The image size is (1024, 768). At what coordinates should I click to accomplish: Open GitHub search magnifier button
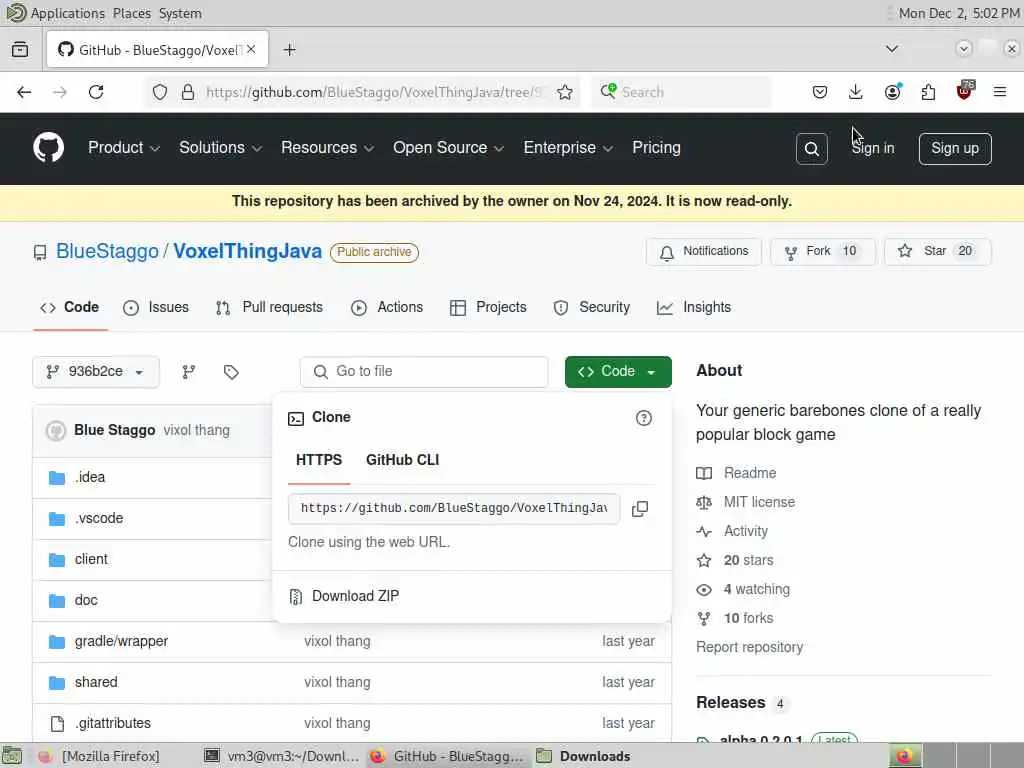(812, 149)
